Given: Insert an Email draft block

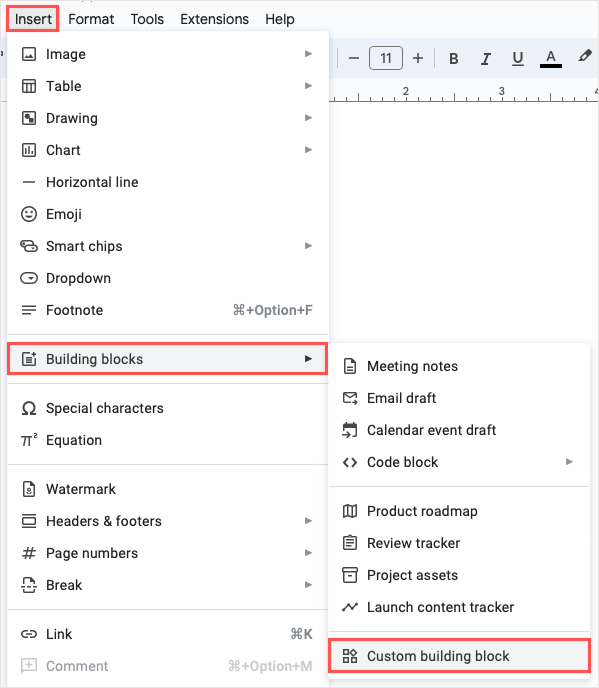Looking at the screenshot, I should 459,398.
